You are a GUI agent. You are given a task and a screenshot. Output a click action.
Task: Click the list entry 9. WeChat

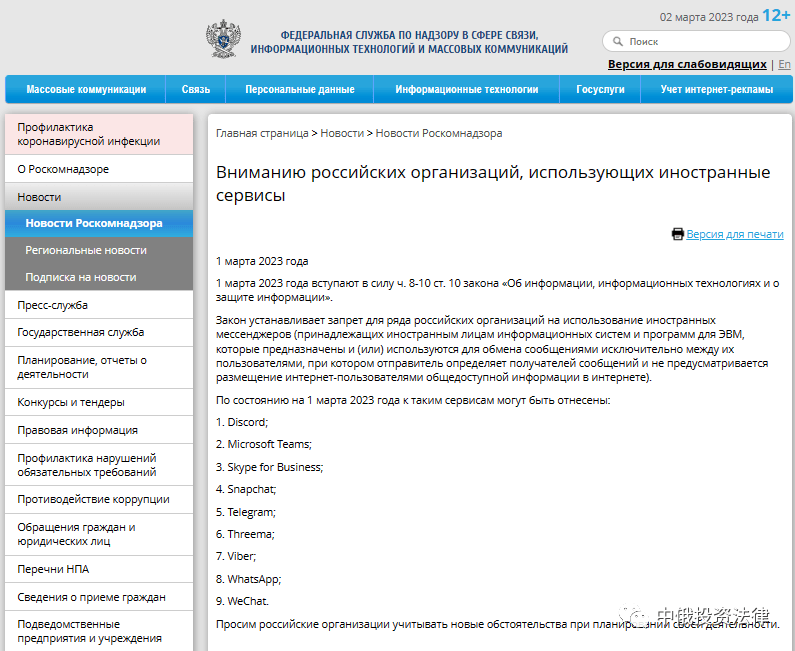(x=242, y=601)
